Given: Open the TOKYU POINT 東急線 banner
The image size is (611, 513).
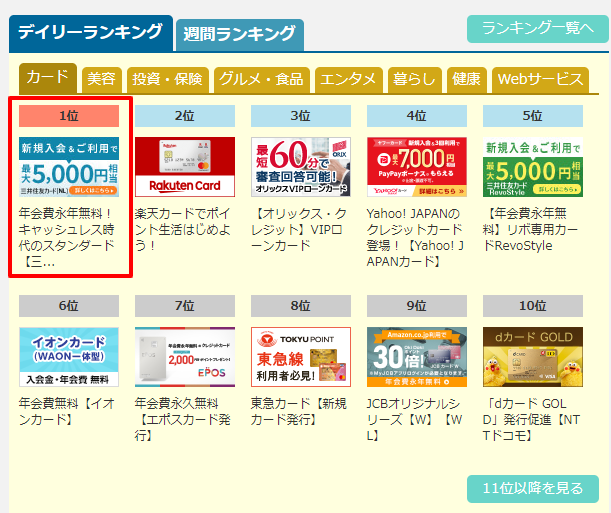Looking at the screenshot, I should [301, 357].
